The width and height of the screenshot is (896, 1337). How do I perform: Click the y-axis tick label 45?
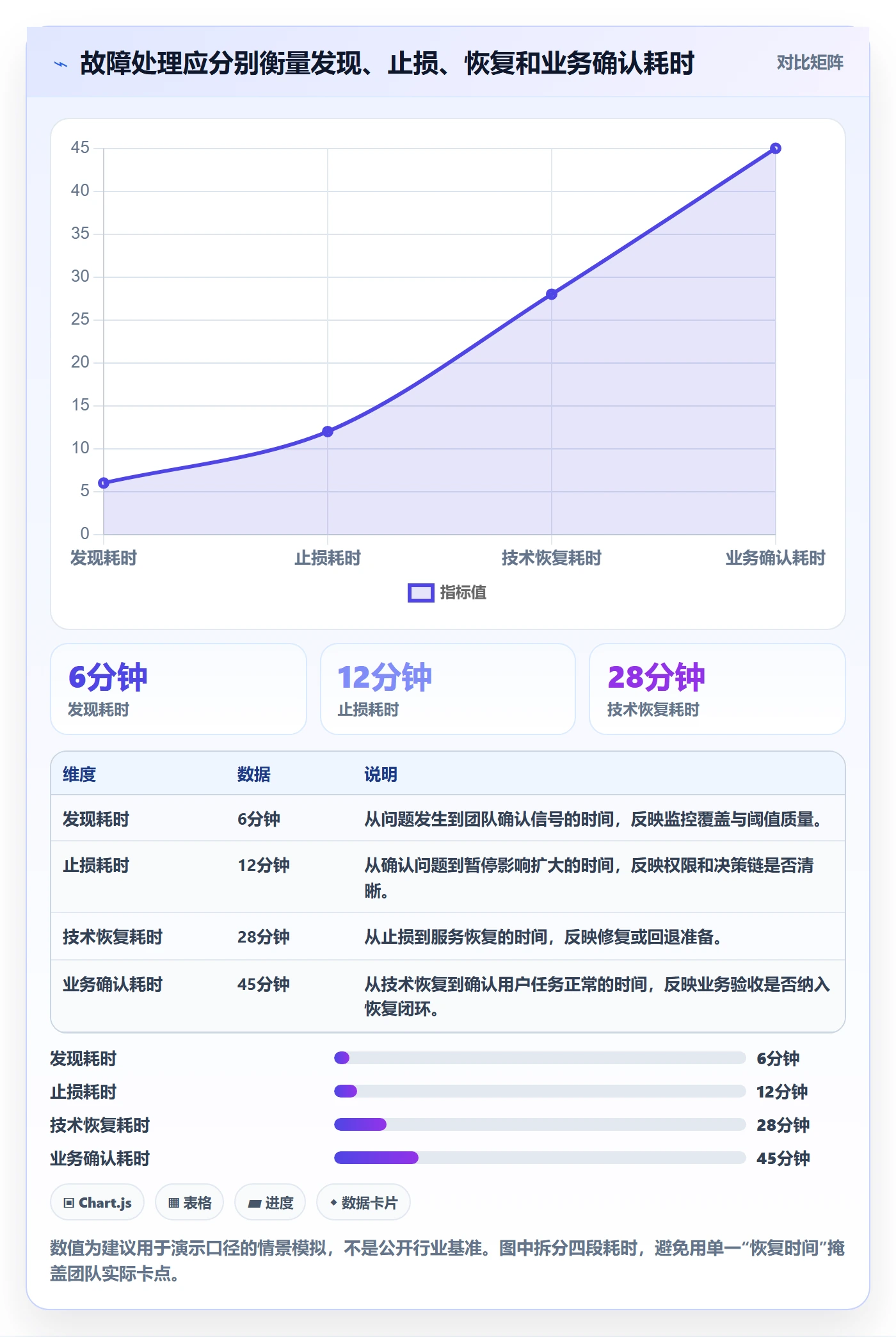coord(80,148)
